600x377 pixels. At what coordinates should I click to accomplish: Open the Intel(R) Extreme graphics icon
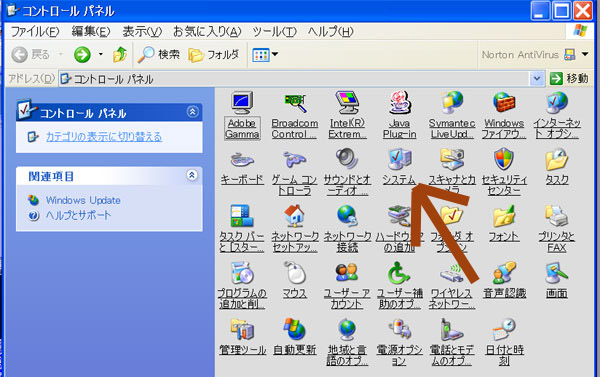tap(347, 103)
